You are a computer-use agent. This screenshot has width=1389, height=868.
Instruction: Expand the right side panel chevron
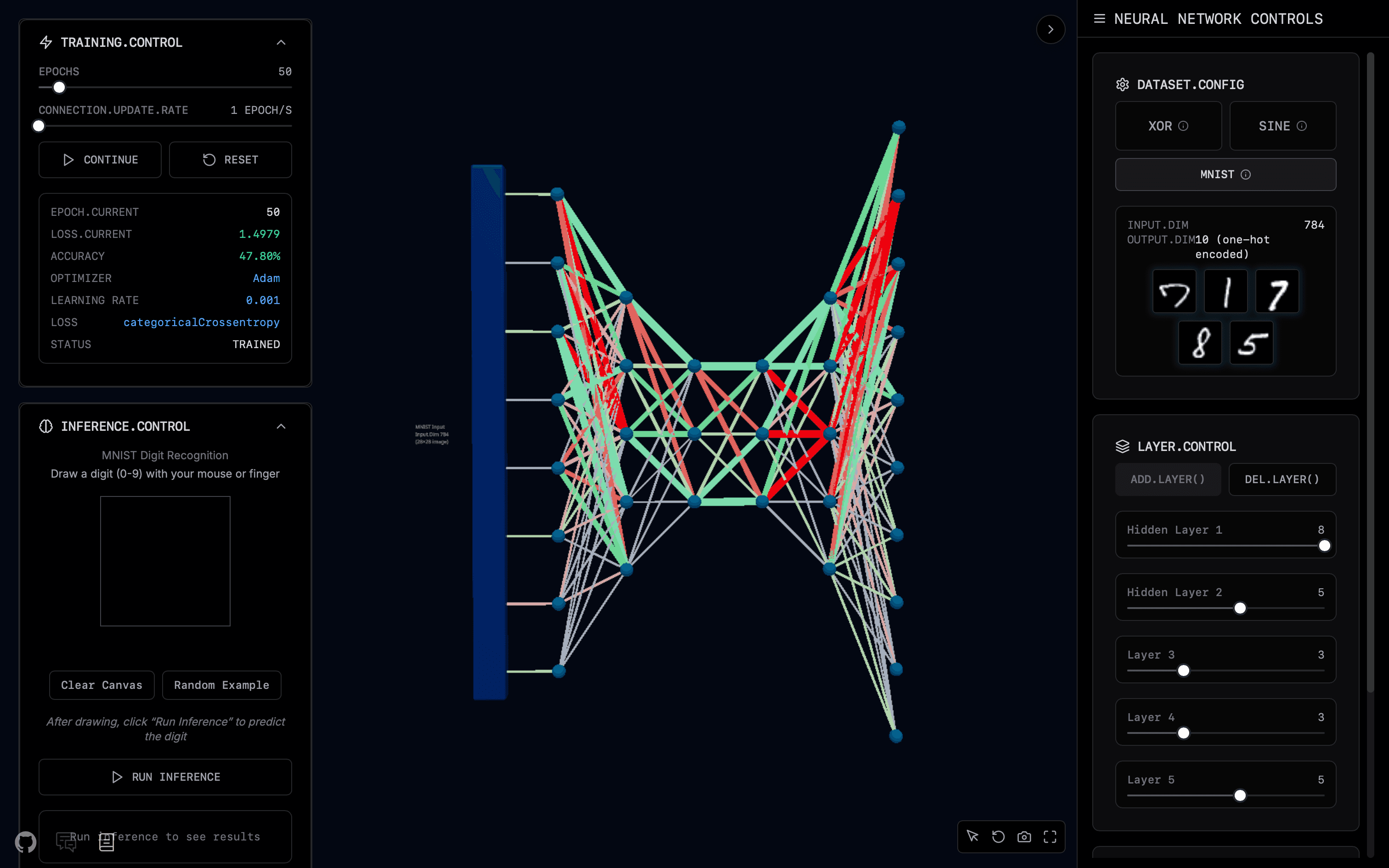pyautogui.click(x=1050, y=29)
